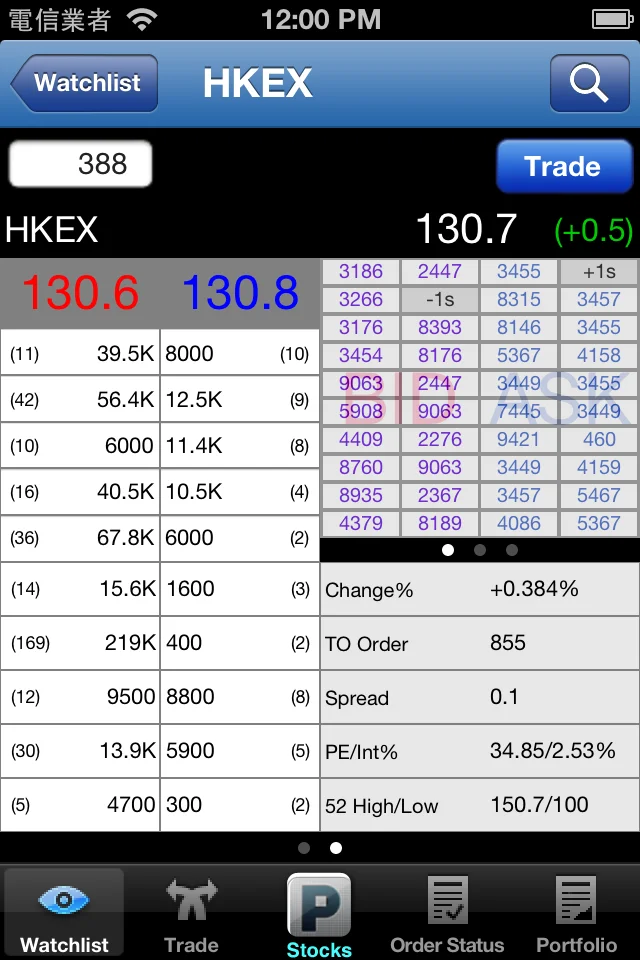Tap the bid price 130.6
The image size is (640, 960).
point(80,292)
